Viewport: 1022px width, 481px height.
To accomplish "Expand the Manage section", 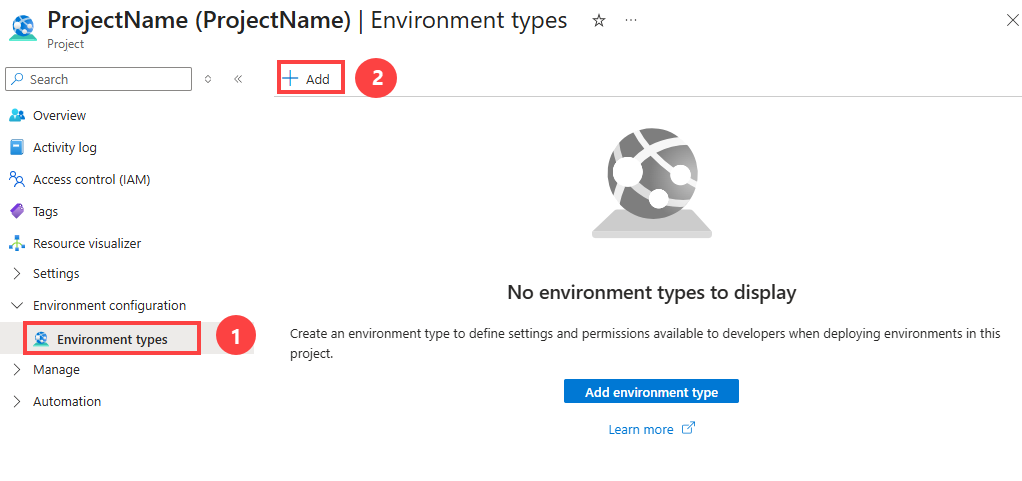I will pos(16,369).
